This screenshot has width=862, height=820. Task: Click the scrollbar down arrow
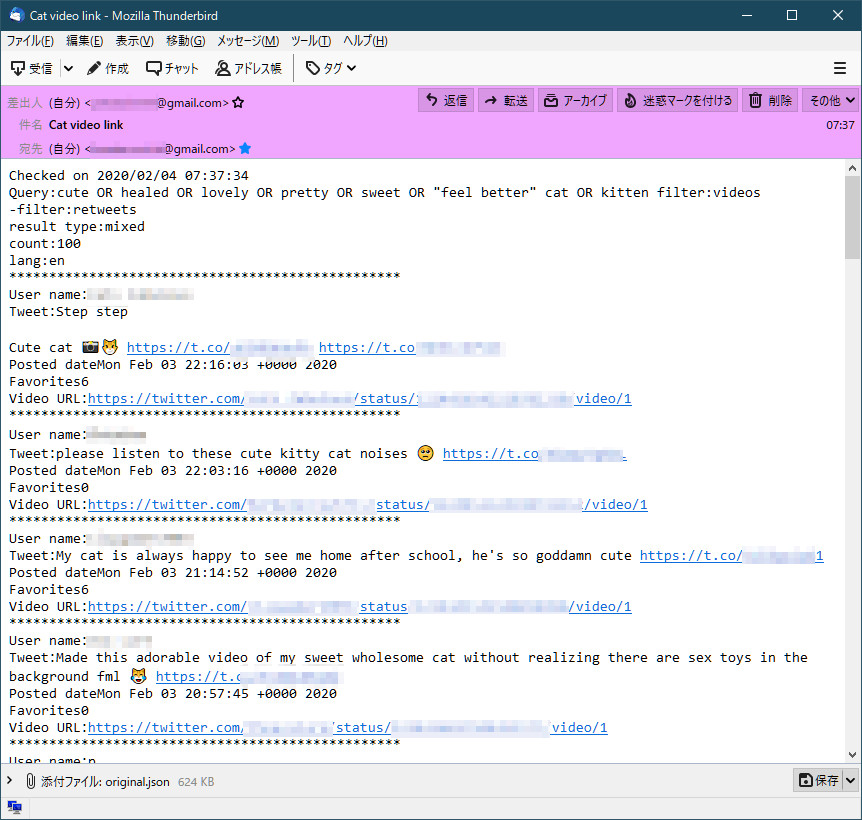point(852,755)
